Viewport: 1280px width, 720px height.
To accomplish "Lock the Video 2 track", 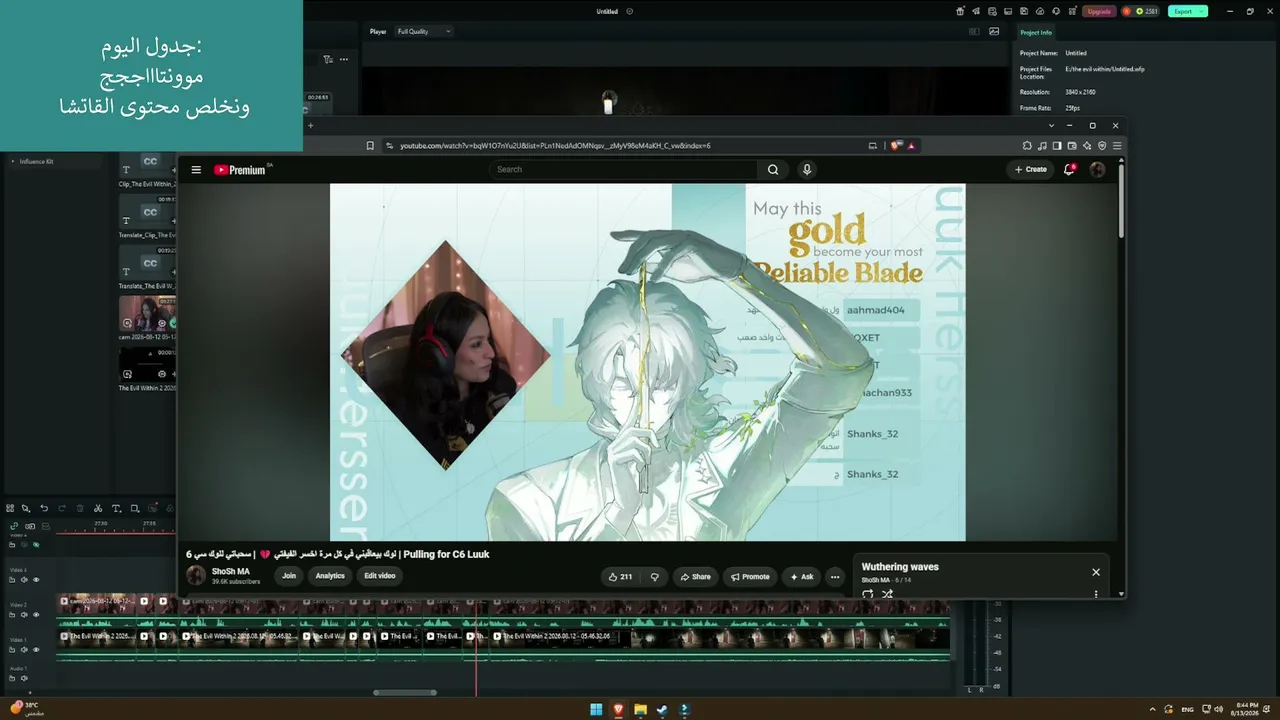I will coord(13,615).
